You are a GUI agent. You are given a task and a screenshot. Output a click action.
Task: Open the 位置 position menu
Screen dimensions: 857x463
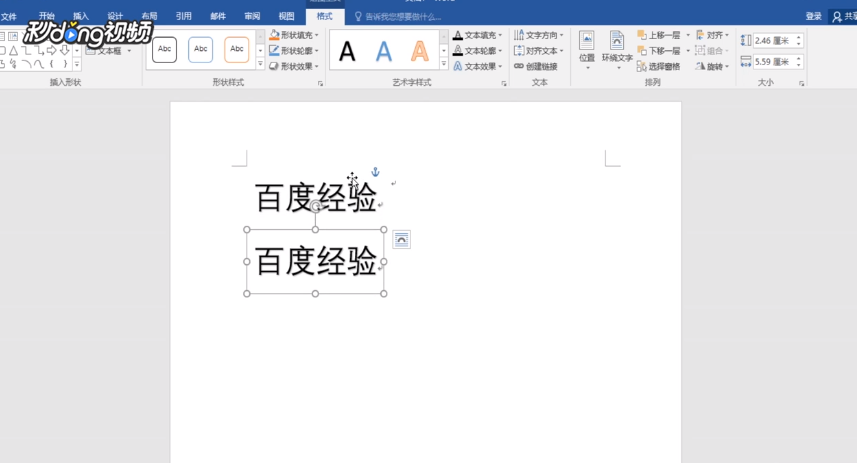587,51
